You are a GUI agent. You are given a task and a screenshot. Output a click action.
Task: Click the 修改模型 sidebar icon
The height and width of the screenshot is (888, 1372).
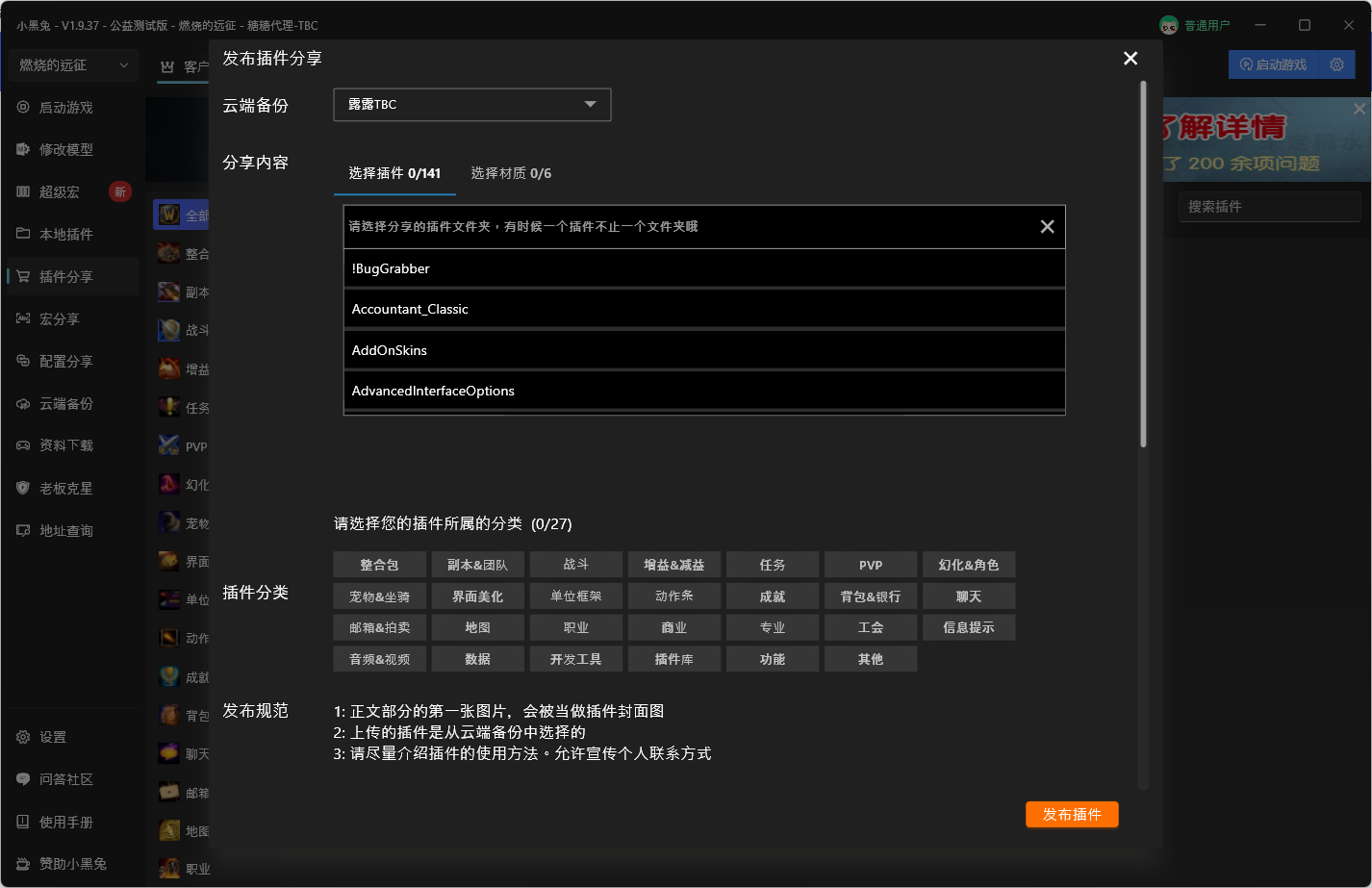23,149
